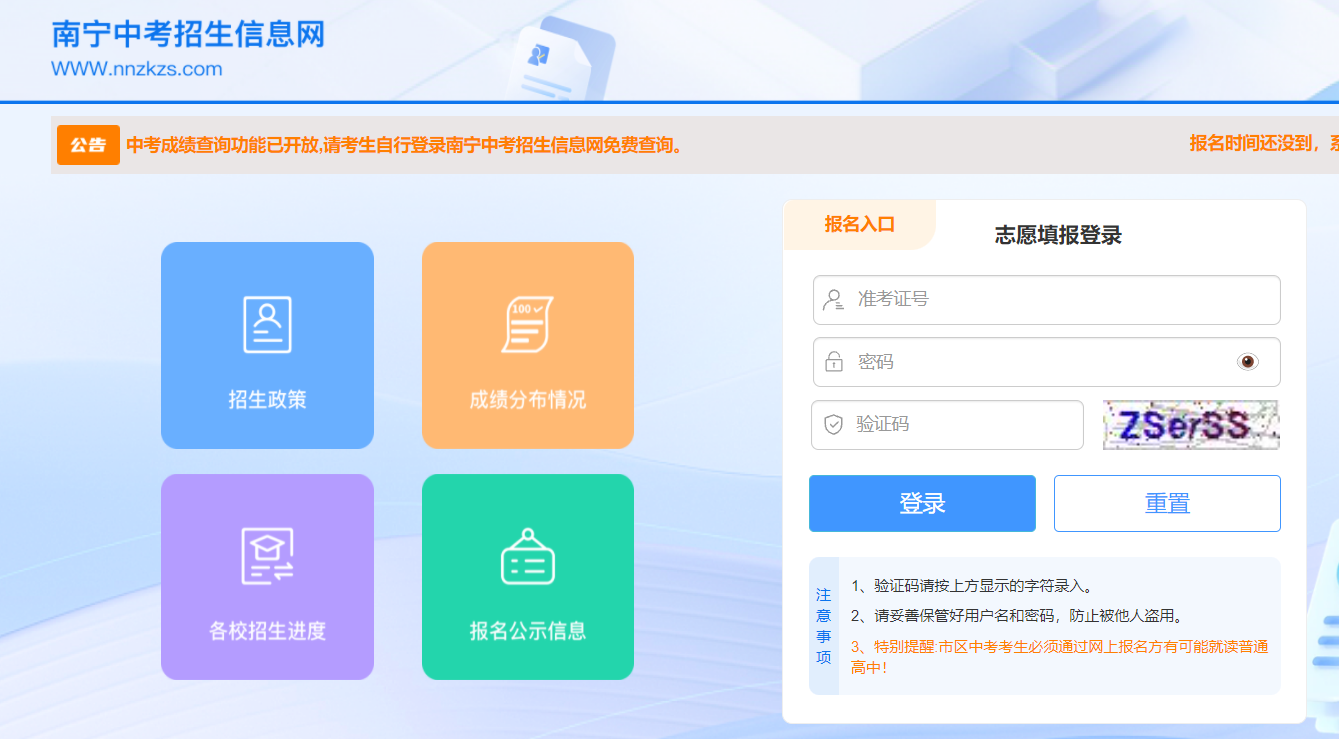Image resolution: width=1339 pixels, height=739 pixels.
Task: Click the orange 公告 announcement badge
Action: (88, 145)
